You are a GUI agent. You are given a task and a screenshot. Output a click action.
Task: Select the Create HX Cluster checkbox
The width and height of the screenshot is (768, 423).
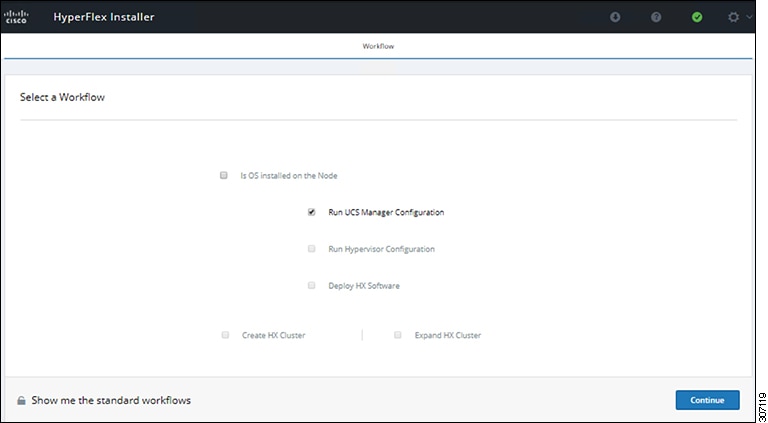click(225, 335)
